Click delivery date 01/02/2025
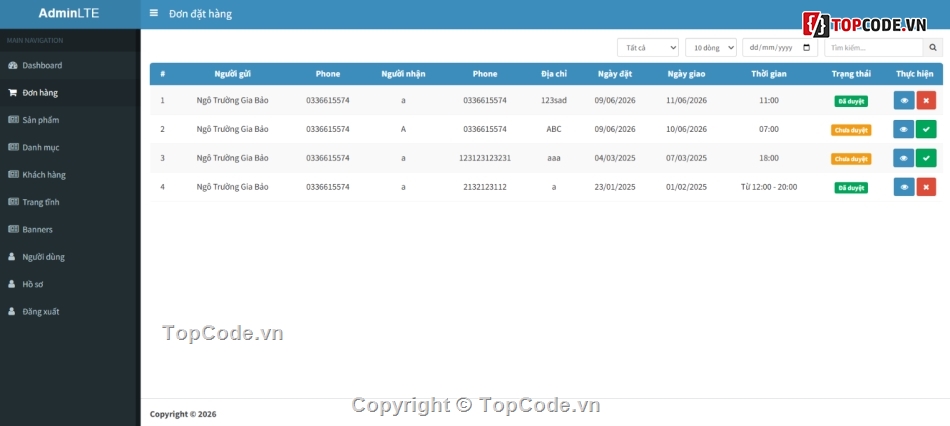 point(686,187)
